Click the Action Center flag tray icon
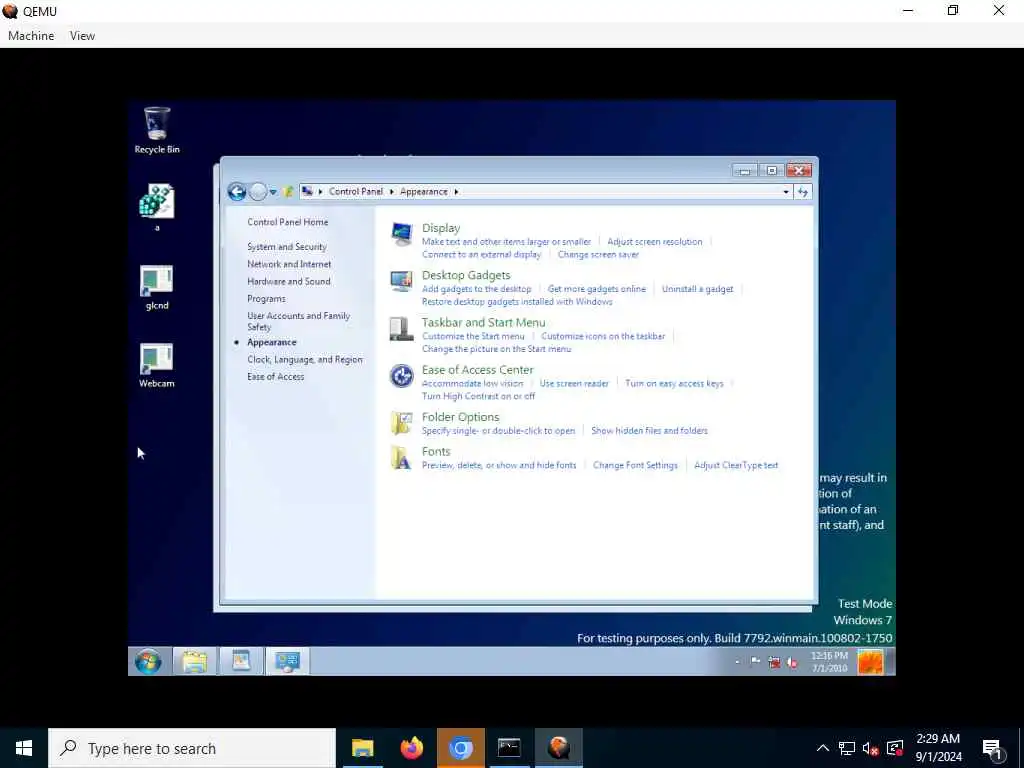The height and width of the screenshot is (768, 1024). pyautogui.click(x=755, y=662)
